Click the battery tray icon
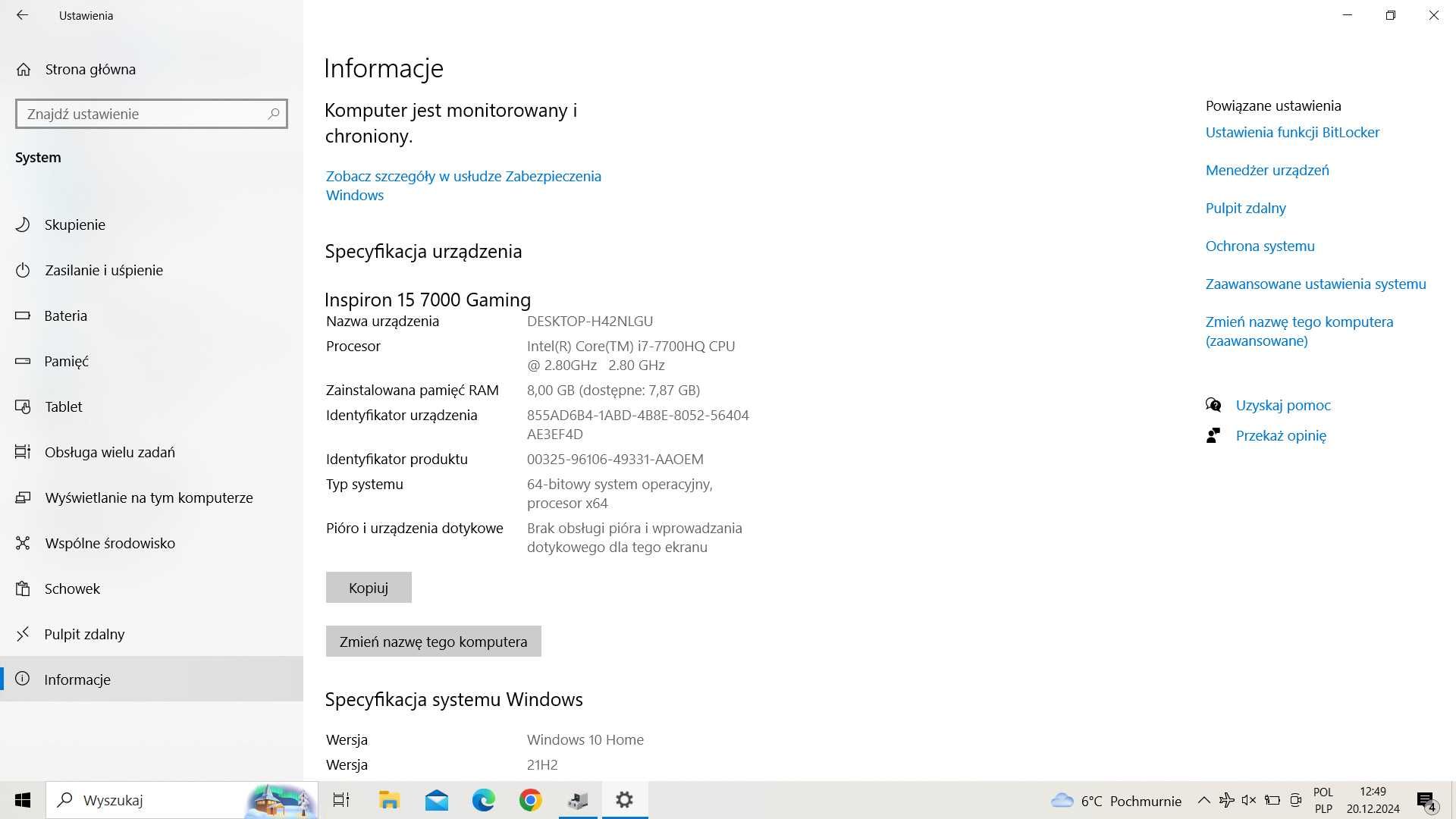 tap(1272, 800)
